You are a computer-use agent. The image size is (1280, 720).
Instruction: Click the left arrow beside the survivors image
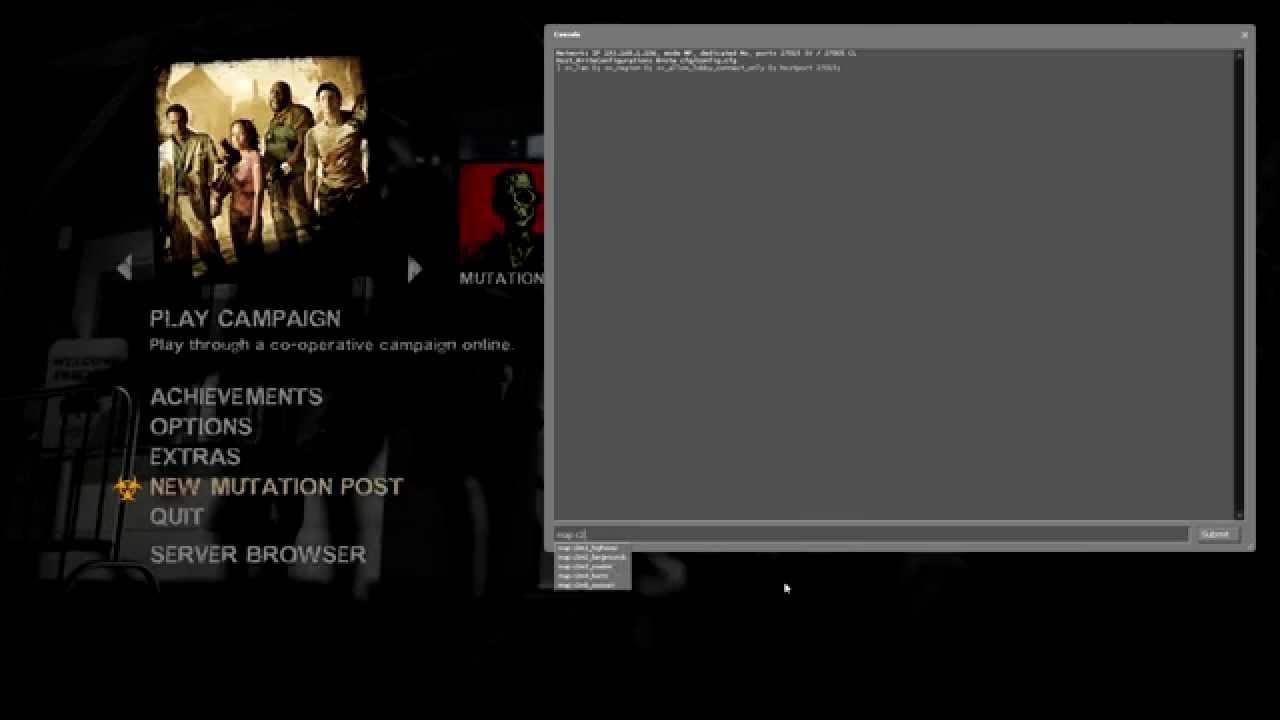click(x=125, y=268)
